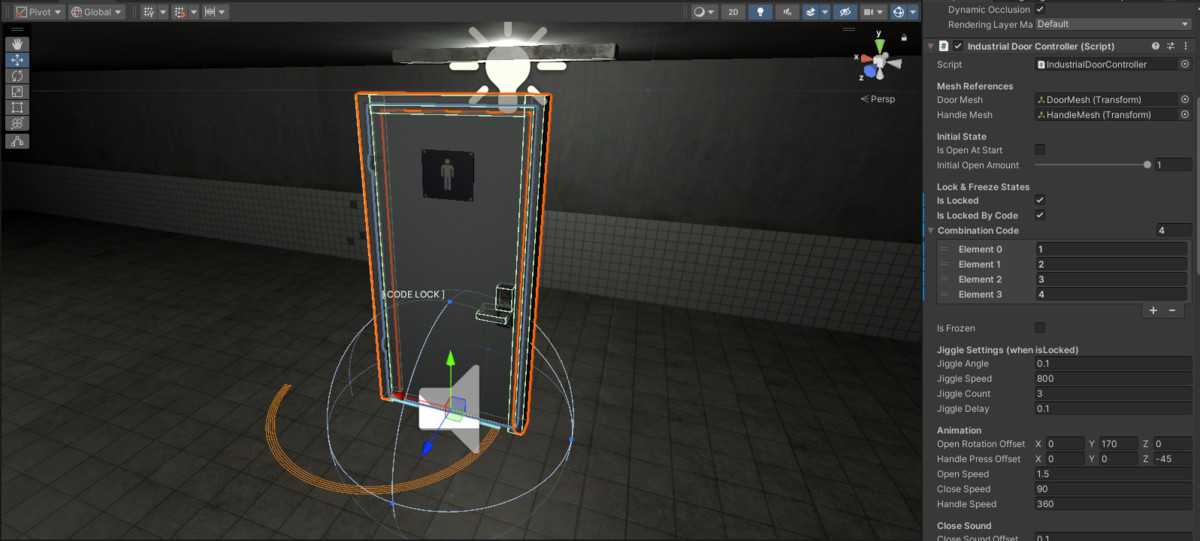Open the grid visibility dropdown arrow
The image size is (1200, 541).
tap(162, 12)
